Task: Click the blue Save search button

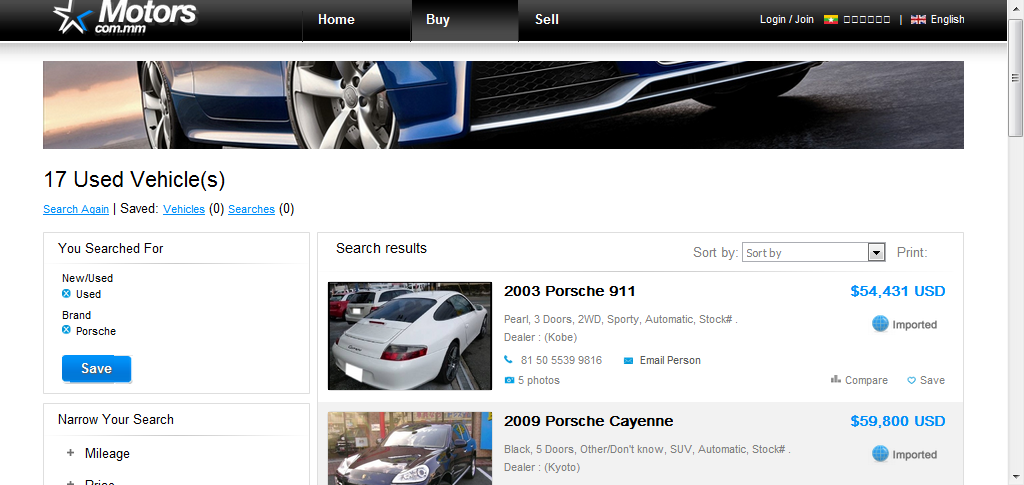Action: point(97,369)
